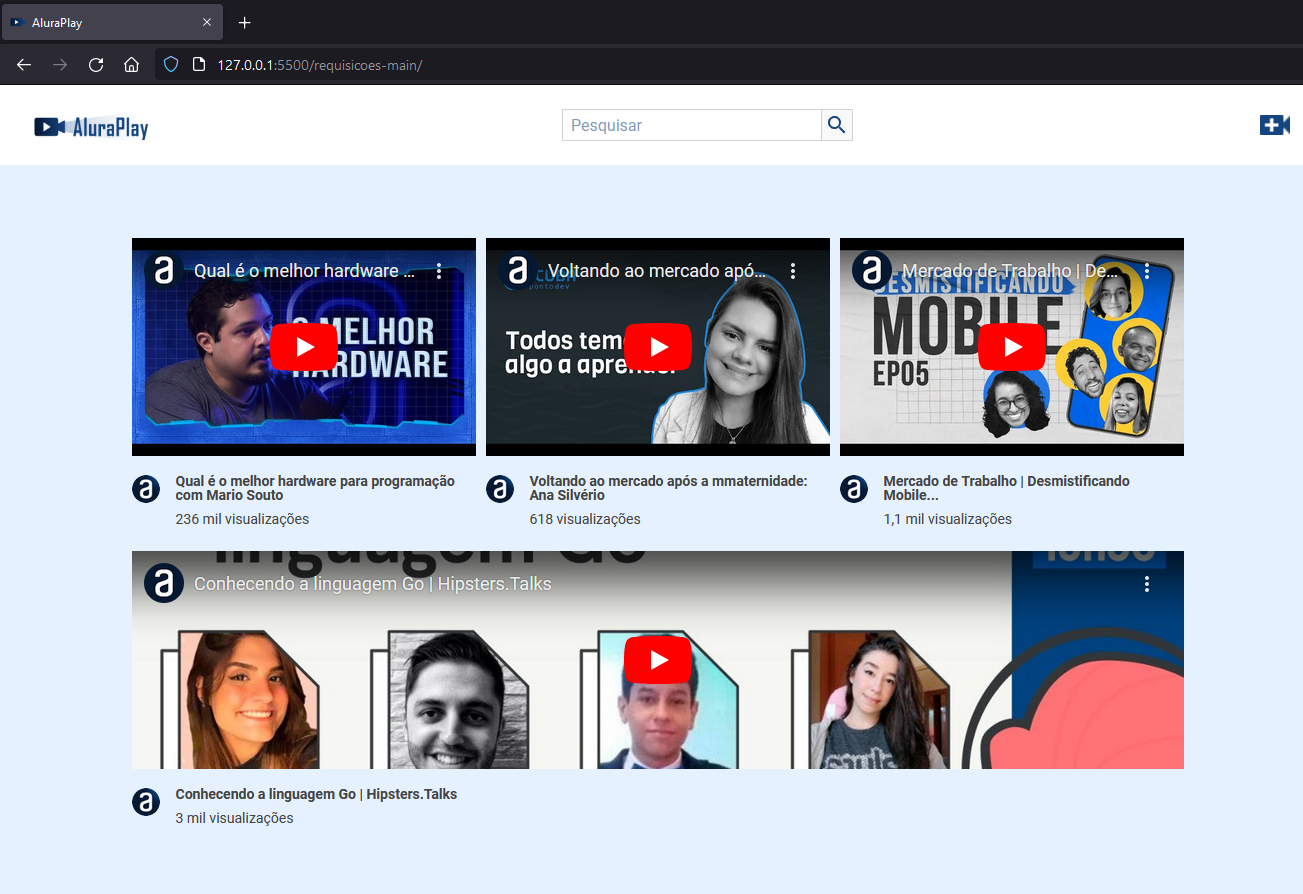Image resolution: width=1303 pixels, height=894 pixels.
Task: Click Alura avatar beside Ana Silvério description
Action: [x=500, y=489]
